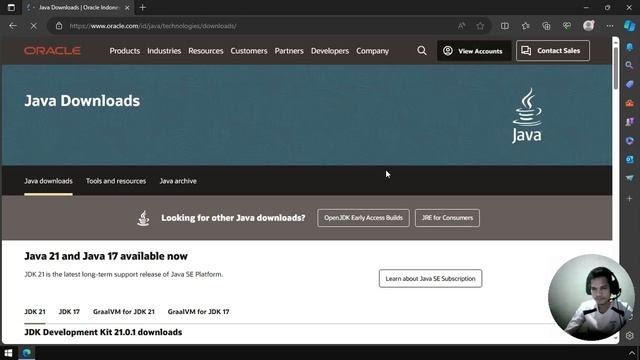Open Edge Settings and more menu
The image size is (640, 360).
(x=610, y=26)
